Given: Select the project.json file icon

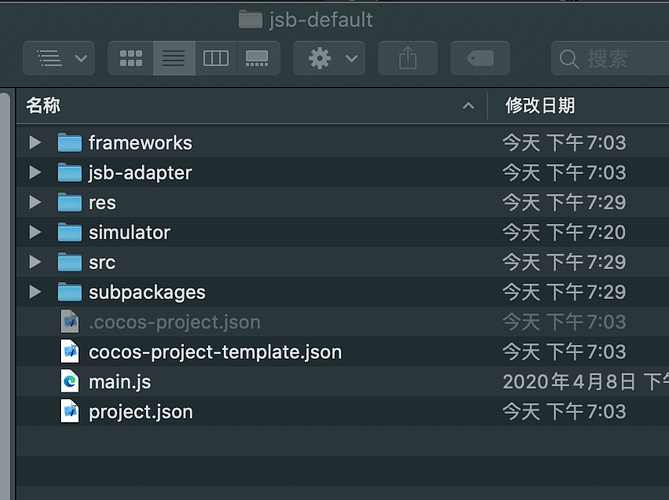Looking at the screenshot, I should tap(70, 411).
